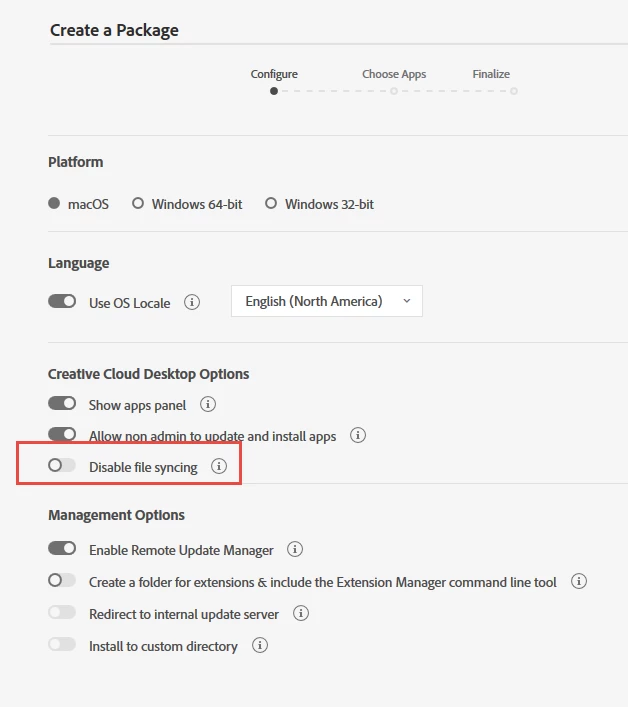Select Windows 64-bit platform
Viewport: 628px width, 707px height.
138,203
